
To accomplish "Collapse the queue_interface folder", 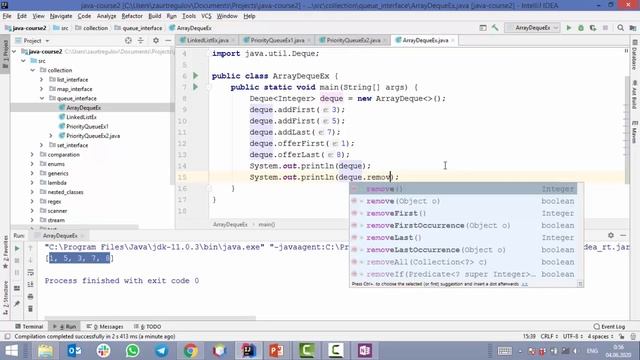I will point(42,98).
